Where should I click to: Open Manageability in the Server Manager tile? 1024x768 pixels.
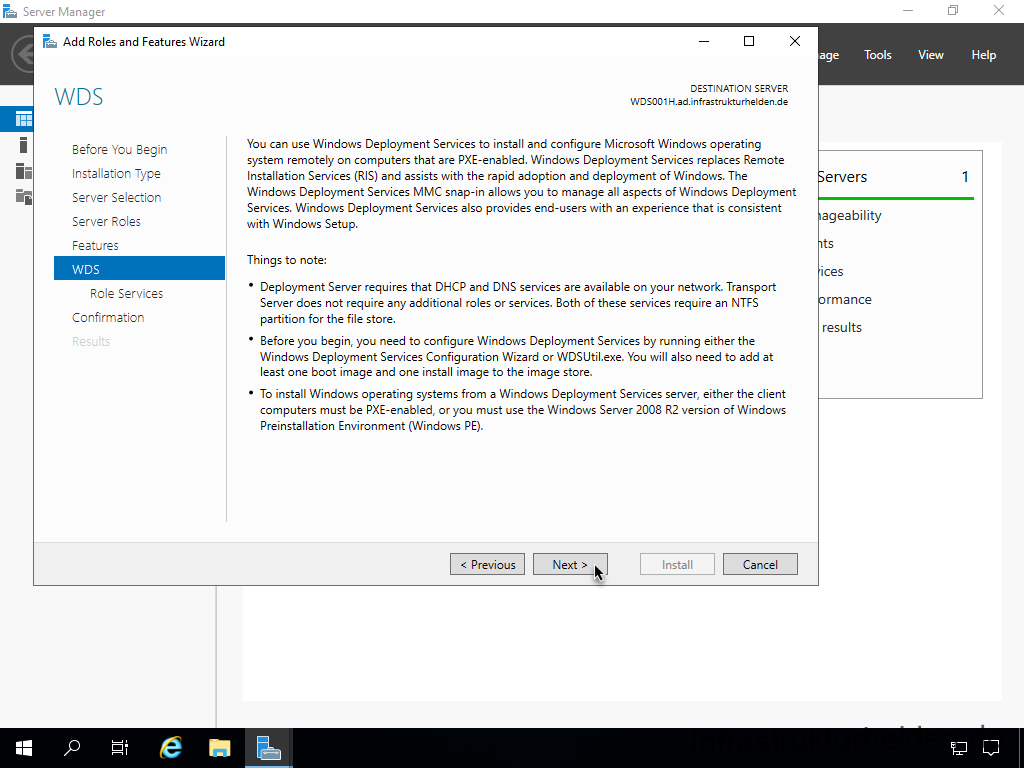click(850, 216)
